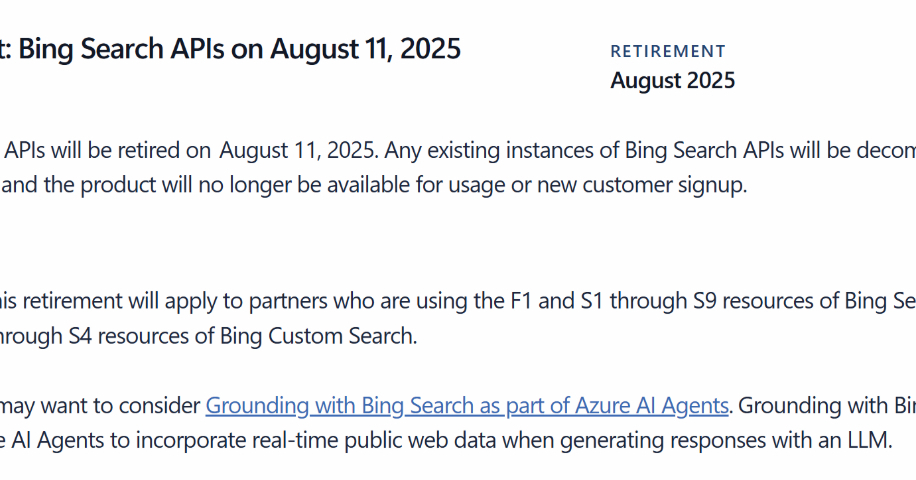
Task: Click the RETIREMENT category label
Action: pos(668,51)
